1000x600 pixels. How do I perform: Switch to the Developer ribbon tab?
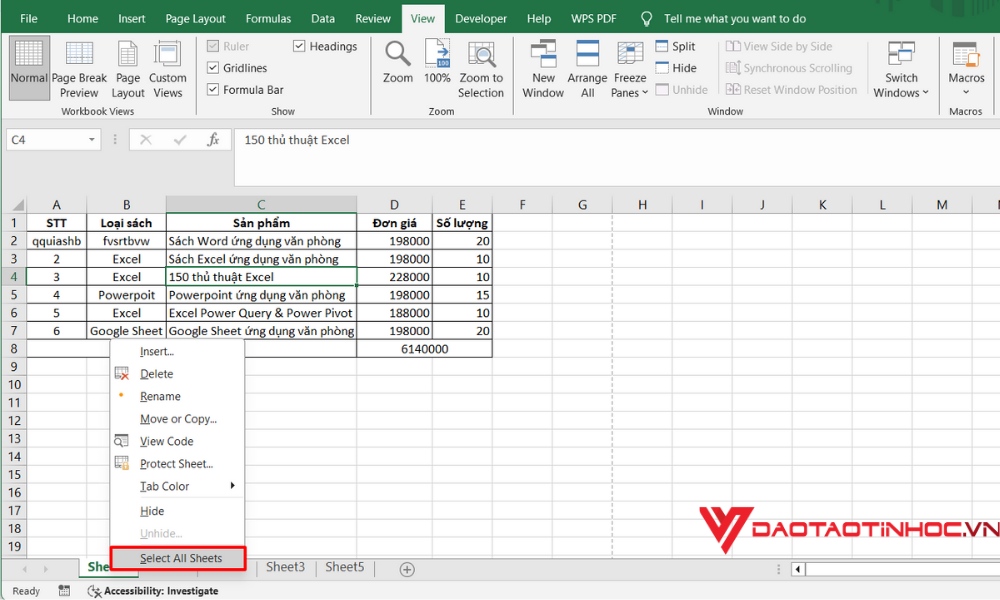(x=480, y=17)
